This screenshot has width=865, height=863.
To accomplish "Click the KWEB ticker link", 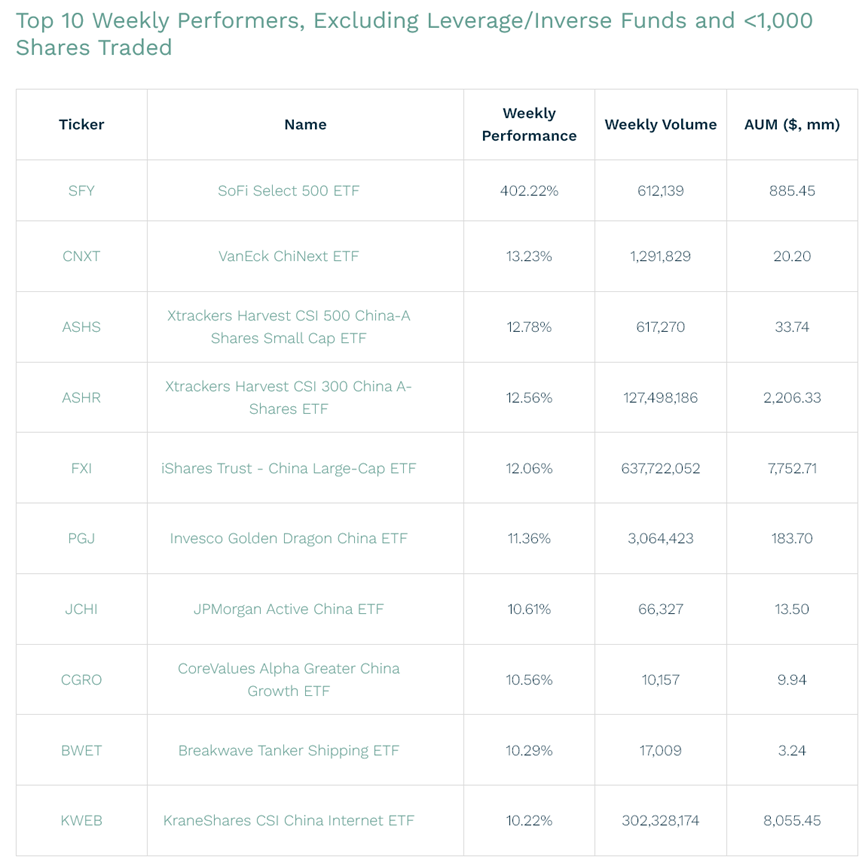I will click(x=81, y=820).
